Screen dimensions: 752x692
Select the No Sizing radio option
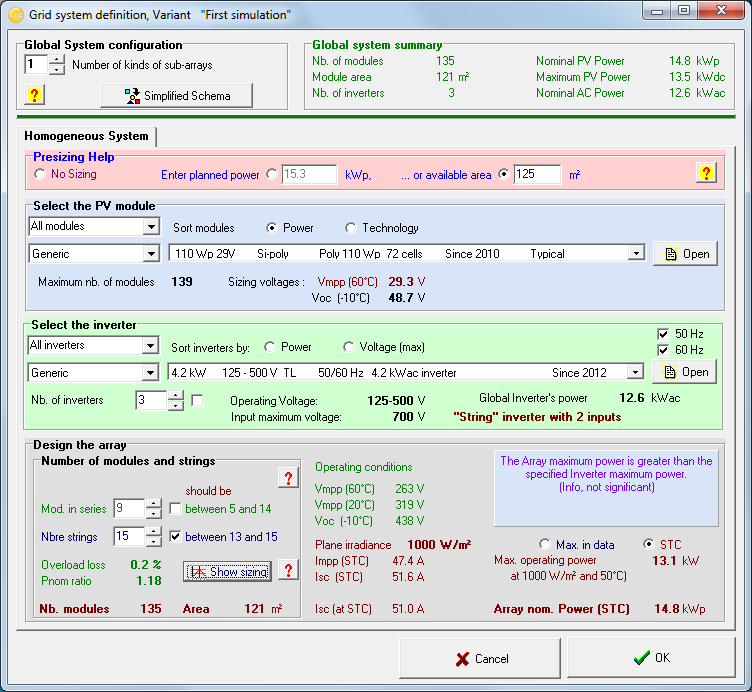(40, 174)
